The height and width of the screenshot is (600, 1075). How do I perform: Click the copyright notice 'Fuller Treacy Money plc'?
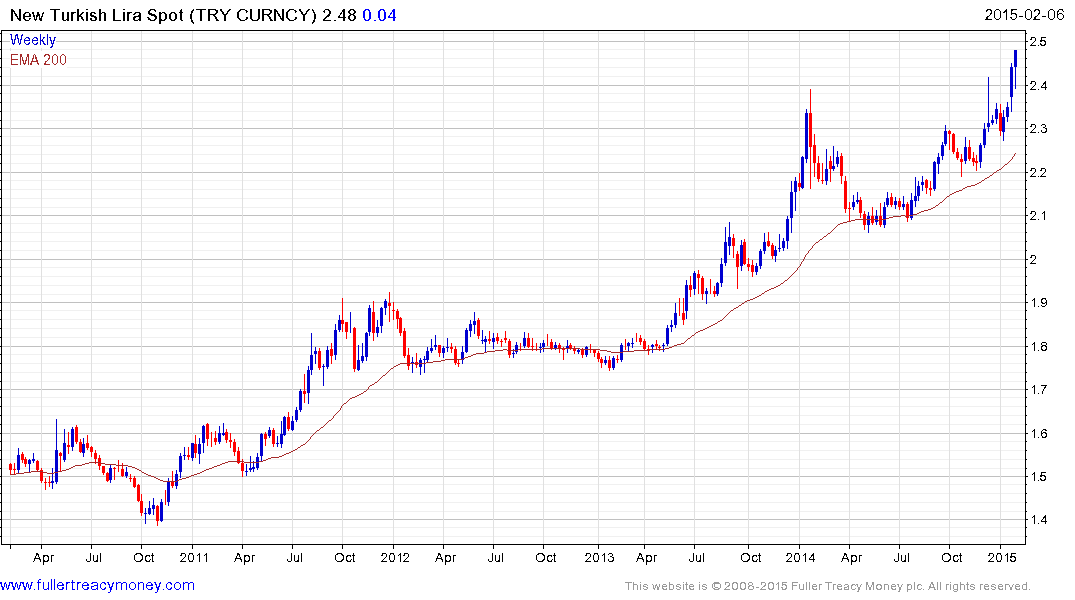(x=855, y=587)
